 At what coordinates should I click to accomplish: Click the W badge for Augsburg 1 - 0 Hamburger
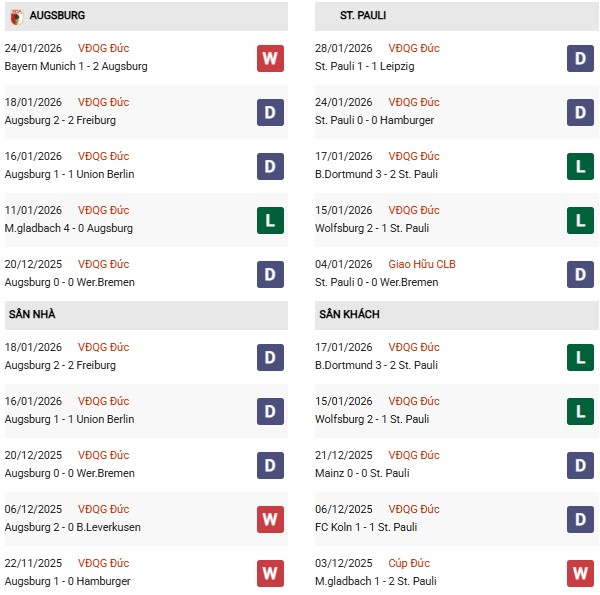tap(270, 573)
